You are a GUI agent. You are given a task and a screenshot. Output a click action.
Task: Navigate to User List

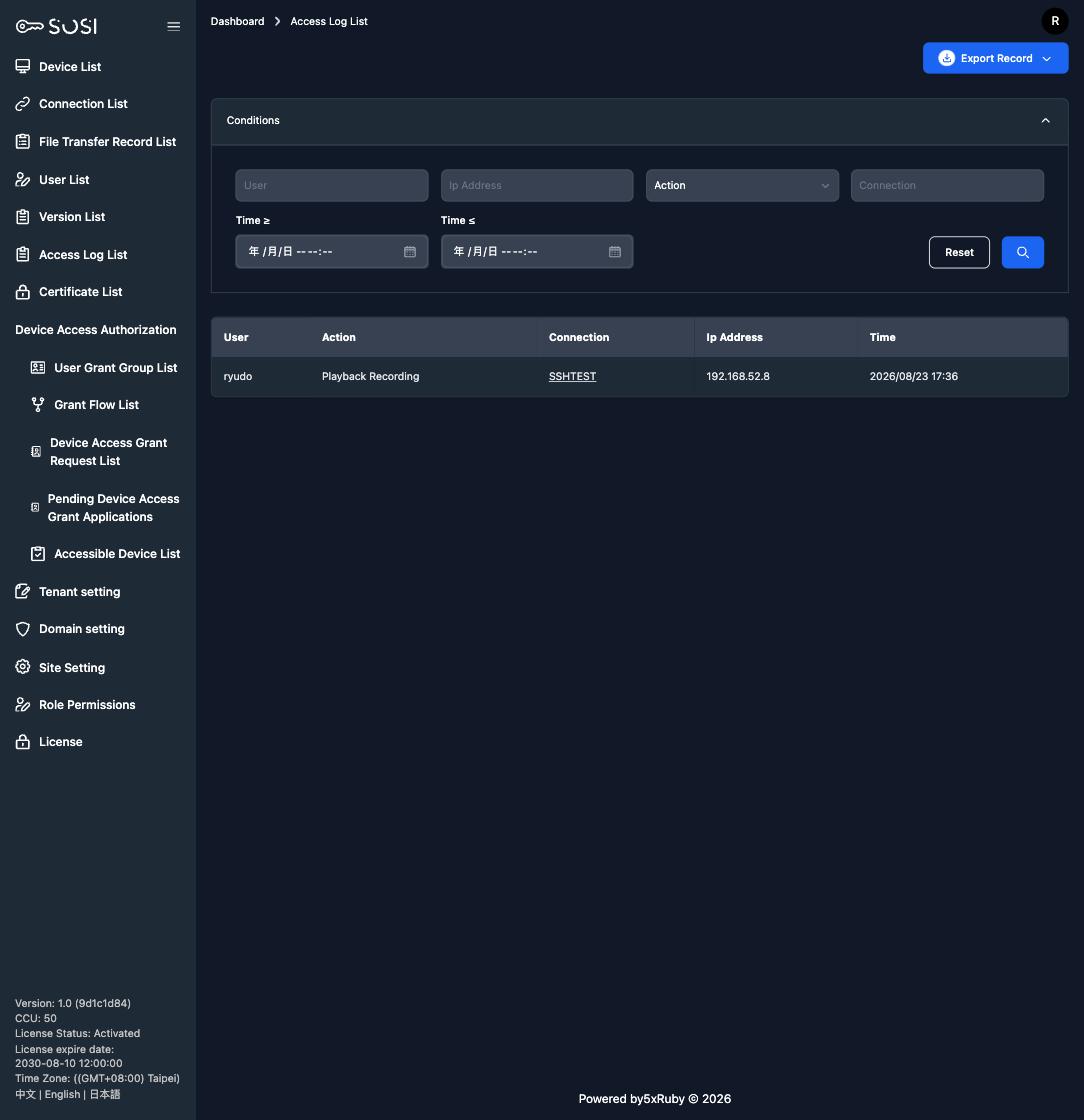pyautogui.click(x=64, y=179)
